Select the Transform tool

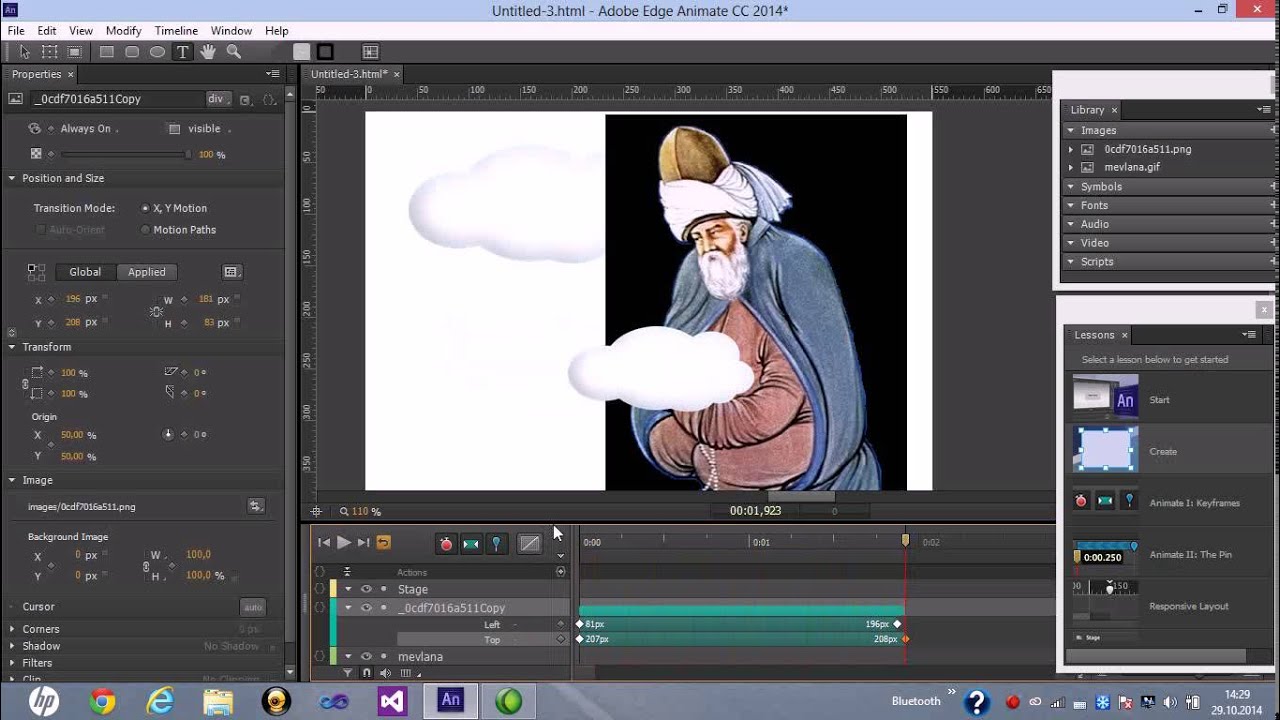pos(50,52)
